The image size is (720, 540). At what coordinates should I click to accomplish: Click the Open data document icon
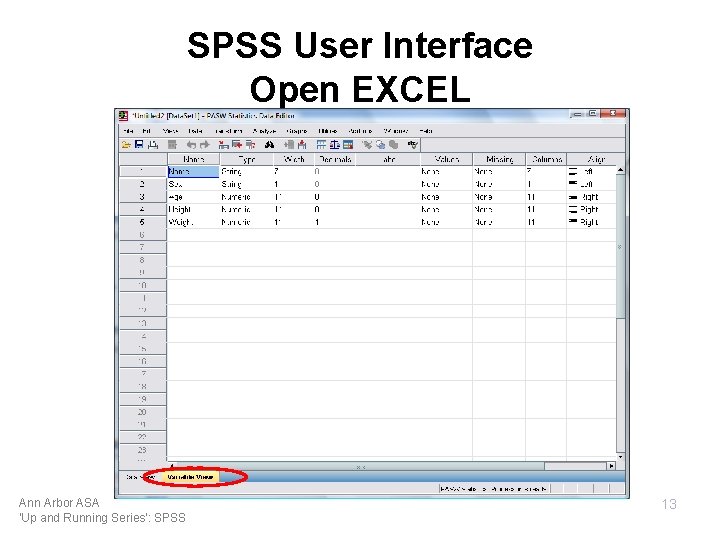(x=126, y=145)
